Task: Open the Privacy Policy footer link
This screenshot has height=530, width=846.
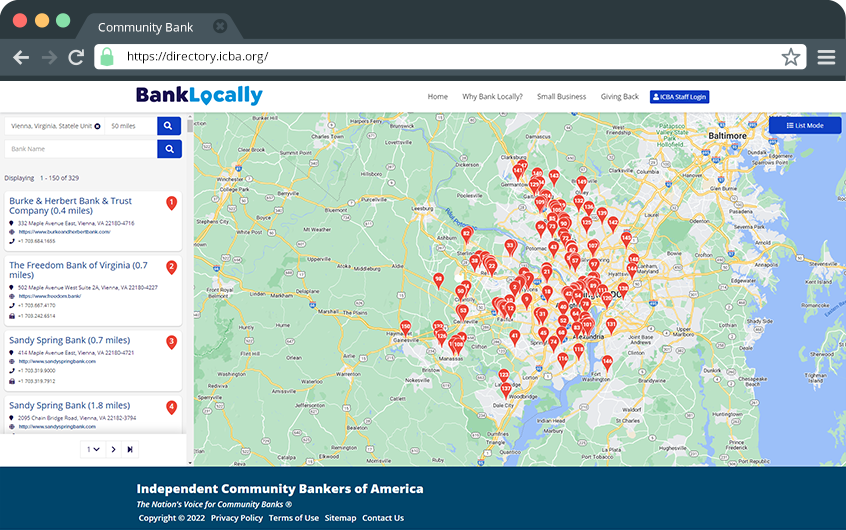Action: pos(237,518)
